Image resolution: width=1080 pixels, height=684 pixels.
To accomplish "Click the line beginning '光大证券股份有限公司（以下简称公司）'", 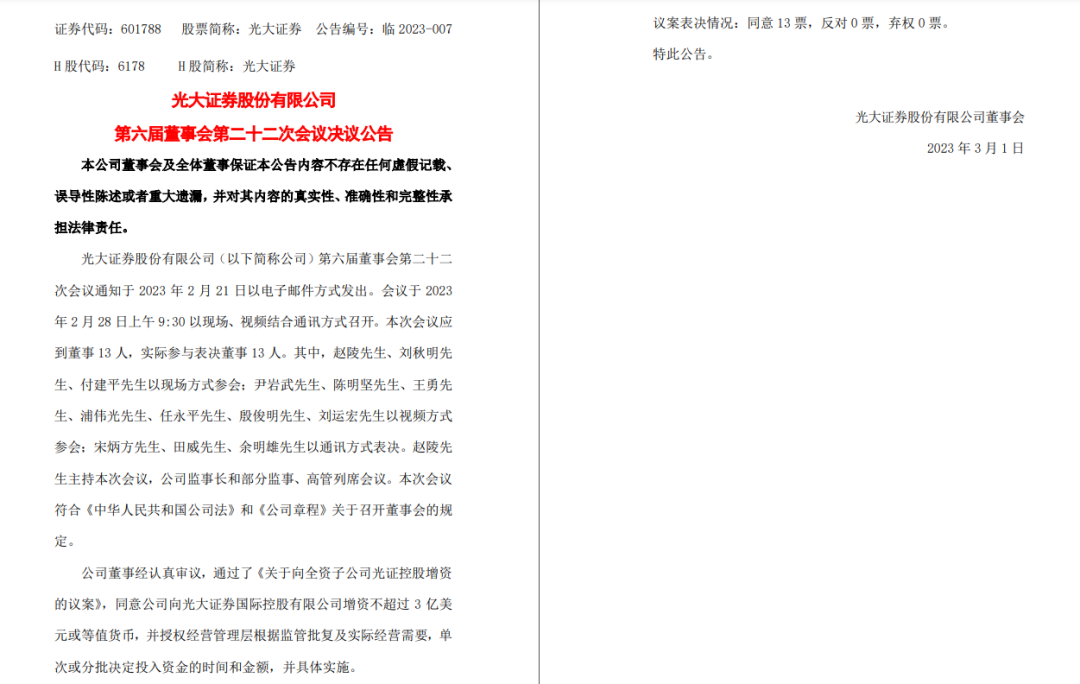I will [x=267, y=259].
